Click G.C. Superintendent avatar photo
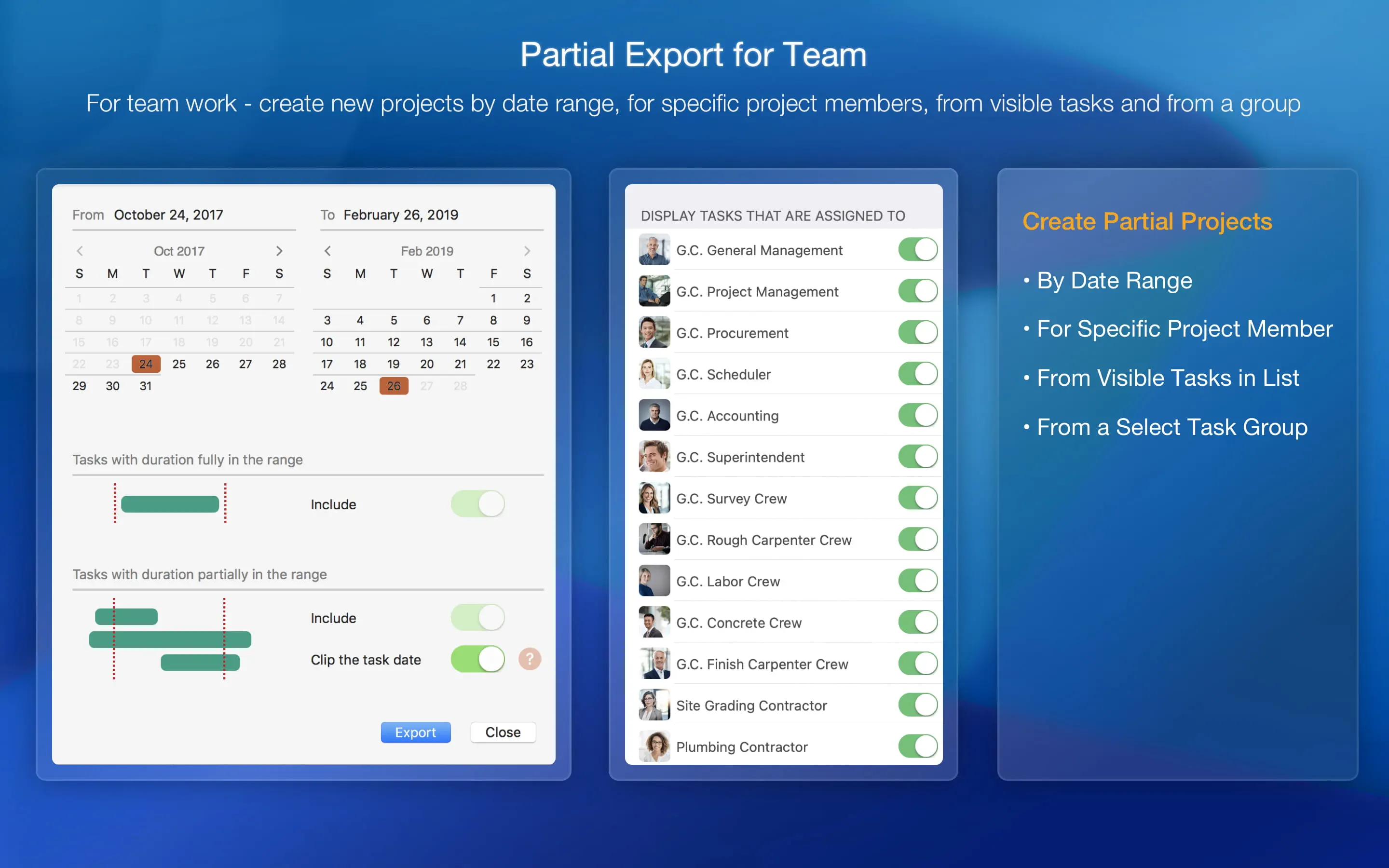 [x=654, y=456]
